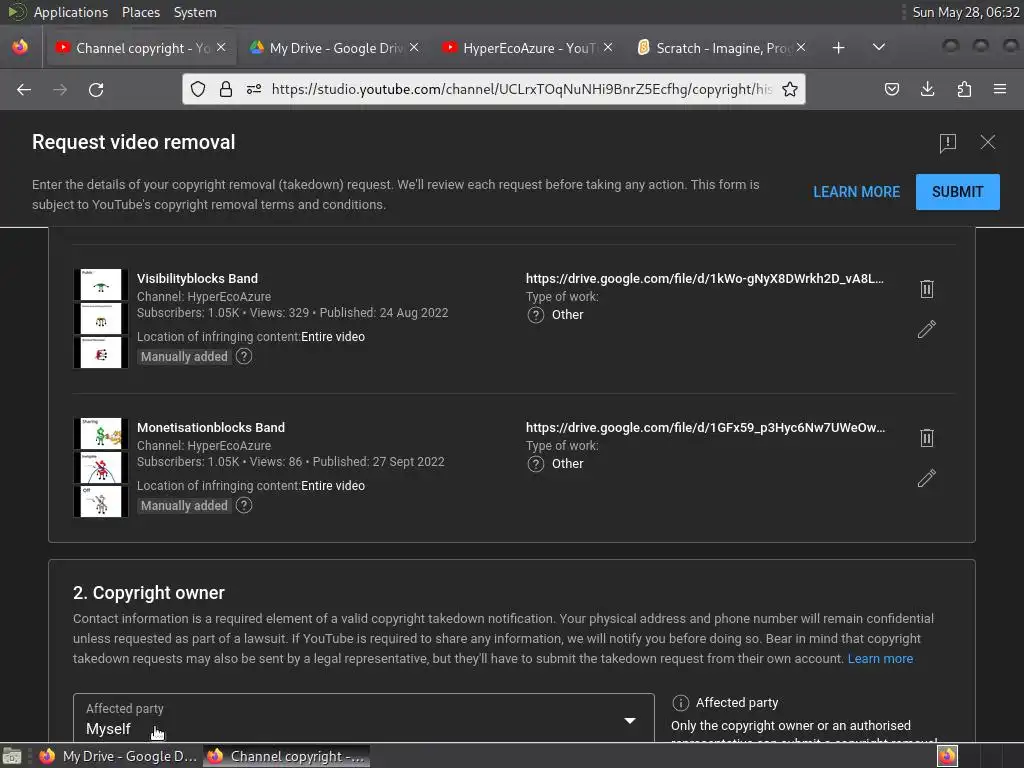The height and width of the screenshot is (768, 1024).
Task: Open Firefox application hamburger menu
Action: click(x=1000, y=89)
